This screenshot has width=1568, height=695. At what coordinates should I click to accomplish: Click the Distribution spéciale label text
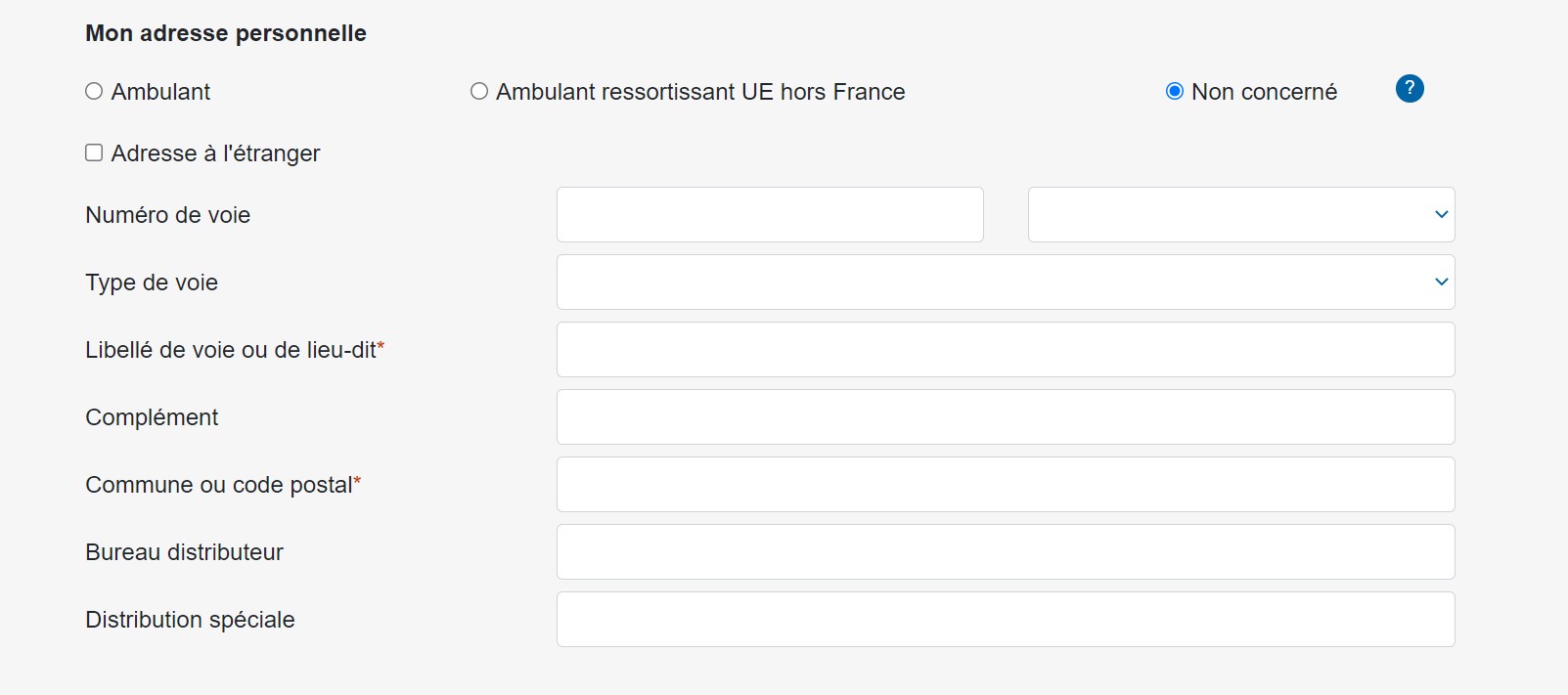coord(190,620)
